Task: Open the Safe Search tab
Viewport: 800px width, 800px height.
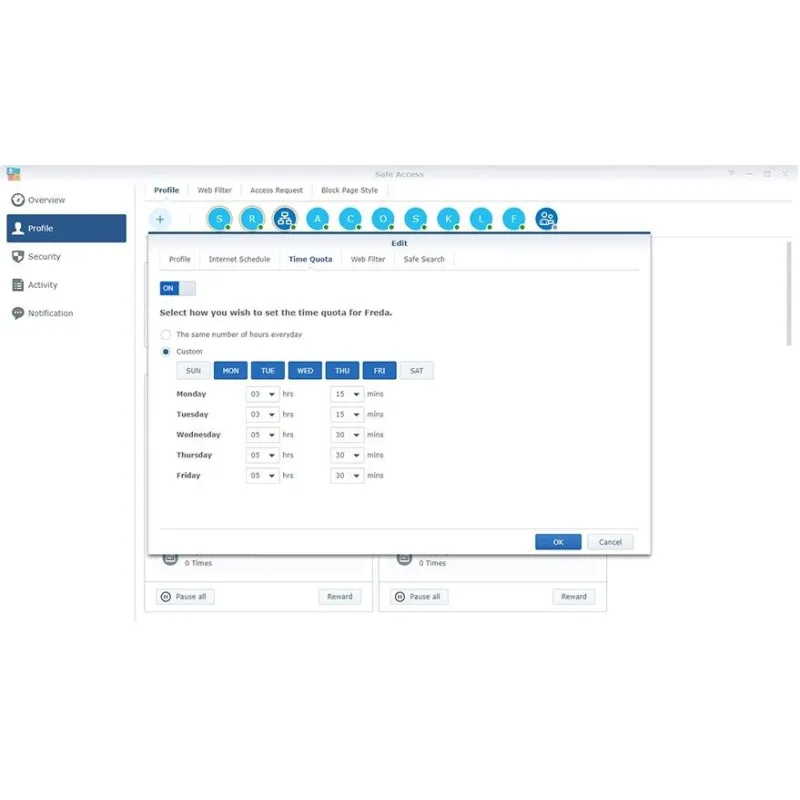Action: (x=424, y=259)
